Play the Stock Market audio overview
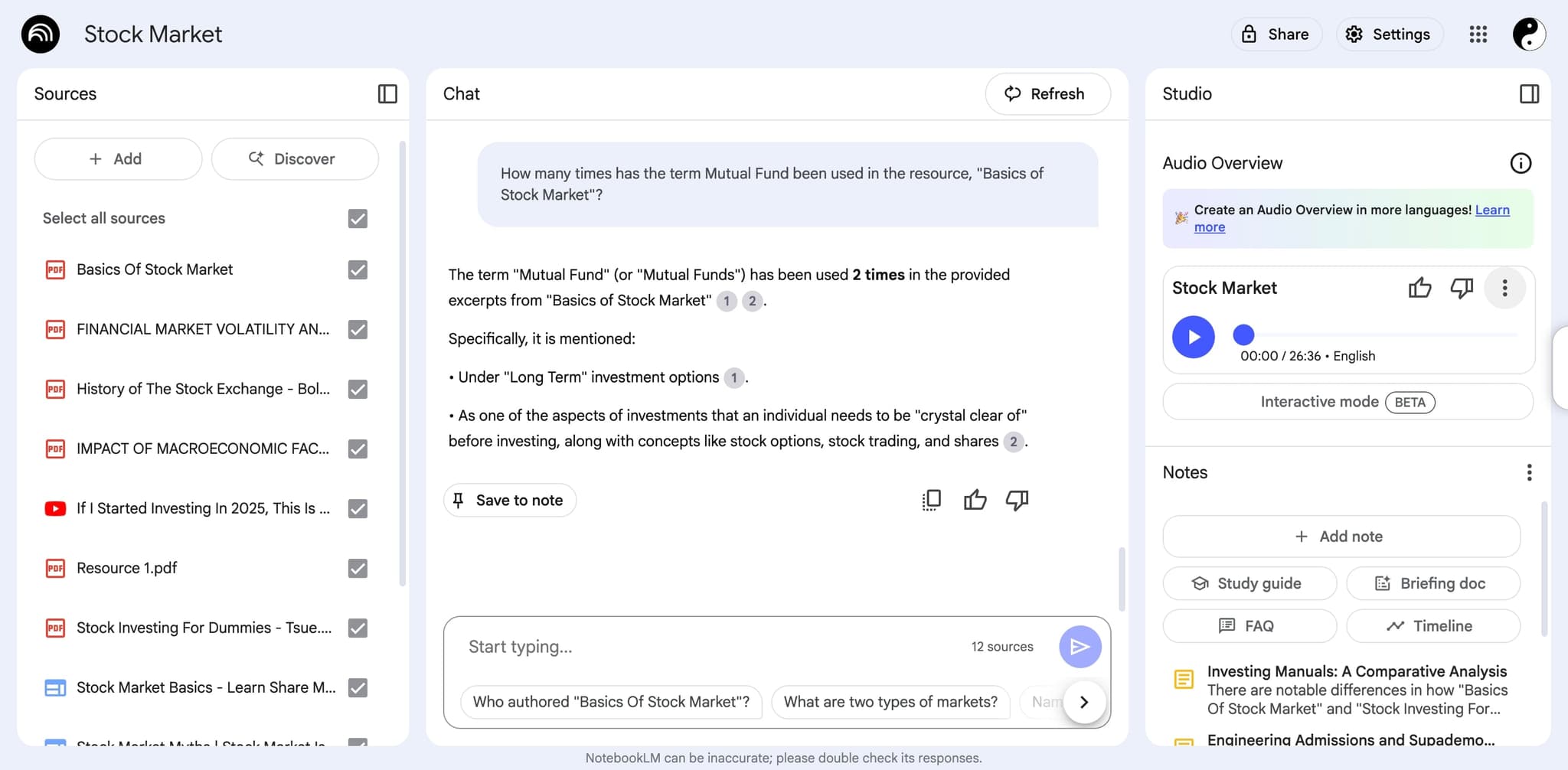1568x770 pixels. pos(1193,337)
